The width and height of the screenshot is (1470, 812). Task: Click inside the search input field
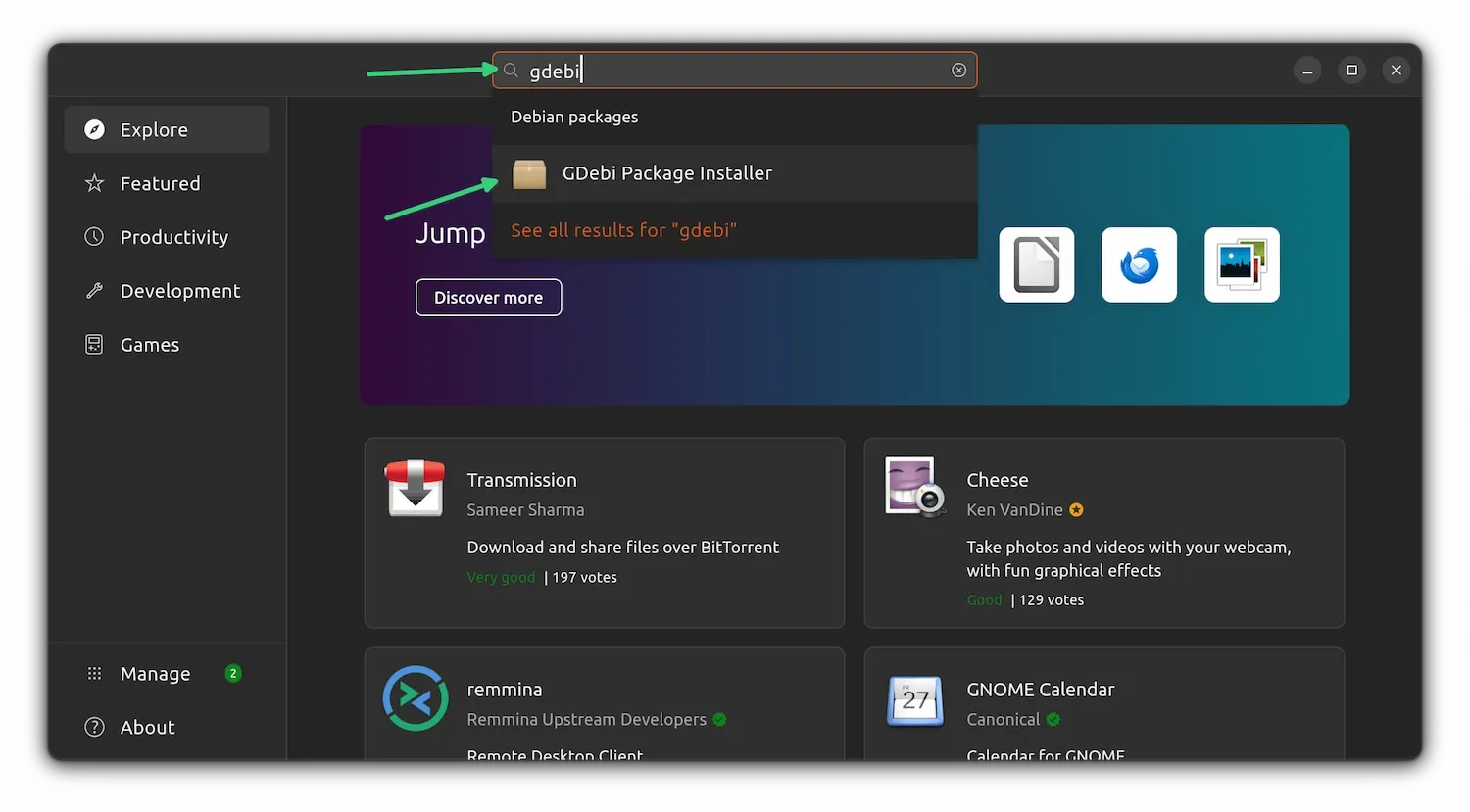coord(735,71)
